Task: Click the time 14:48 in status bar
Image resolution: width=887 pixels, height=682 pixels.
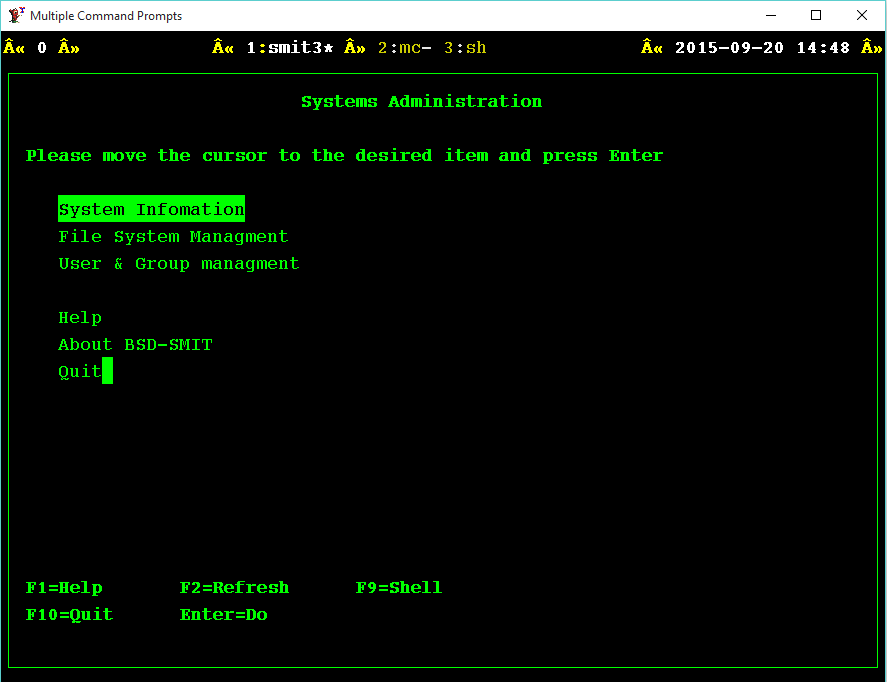Action: coord(823,48)
